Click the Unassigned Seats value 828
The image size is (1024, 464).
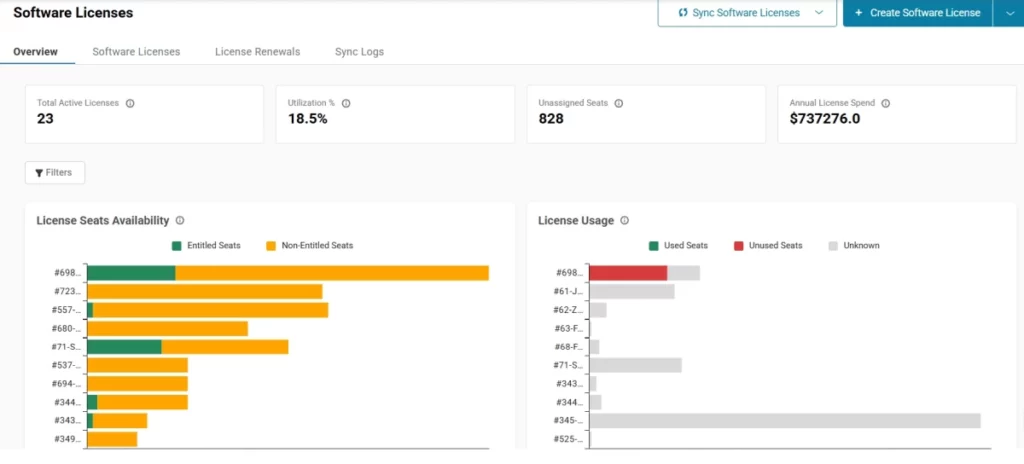click(x=551, y=119)
